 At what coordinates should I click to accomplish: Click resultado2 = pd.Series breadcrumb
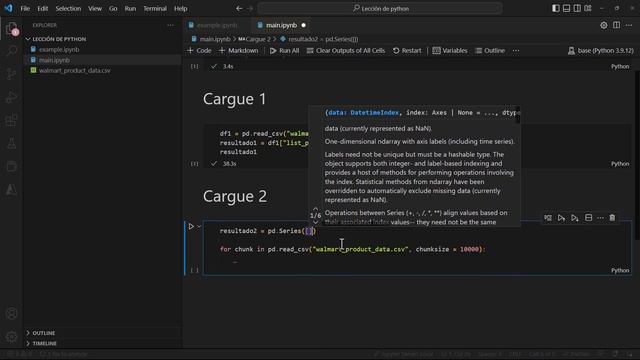click(x=319, y=39)
